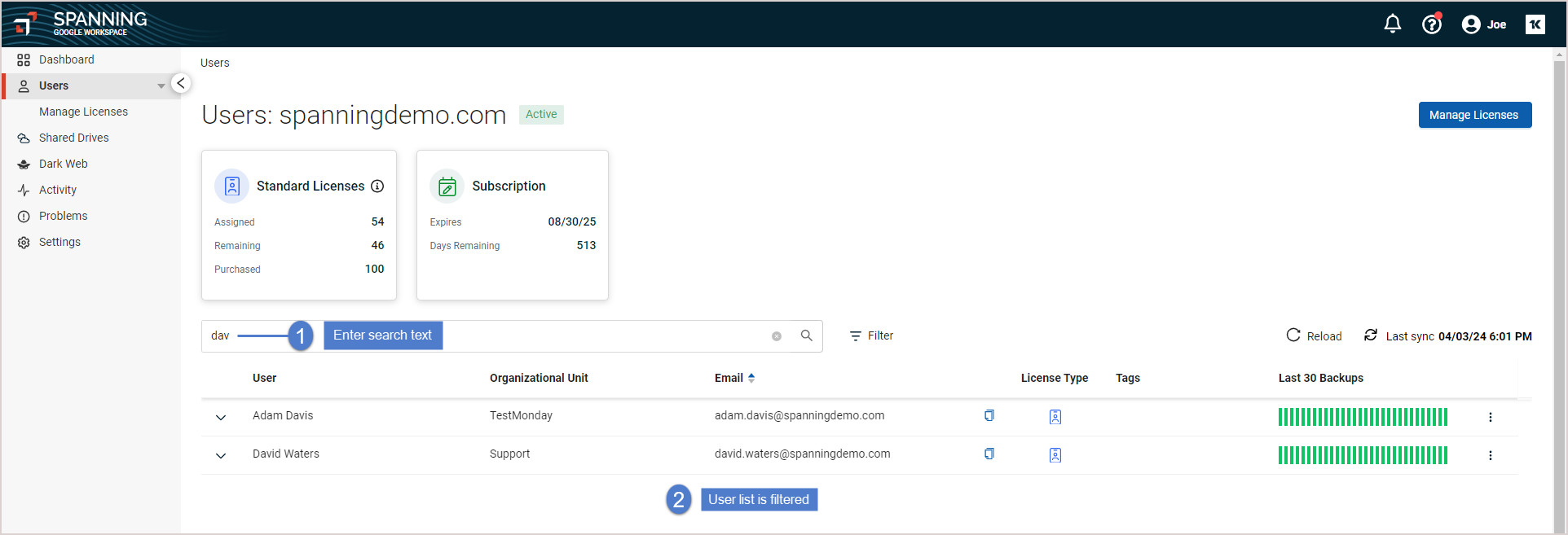Collapse the left sidebar panel

click(181, 83)
